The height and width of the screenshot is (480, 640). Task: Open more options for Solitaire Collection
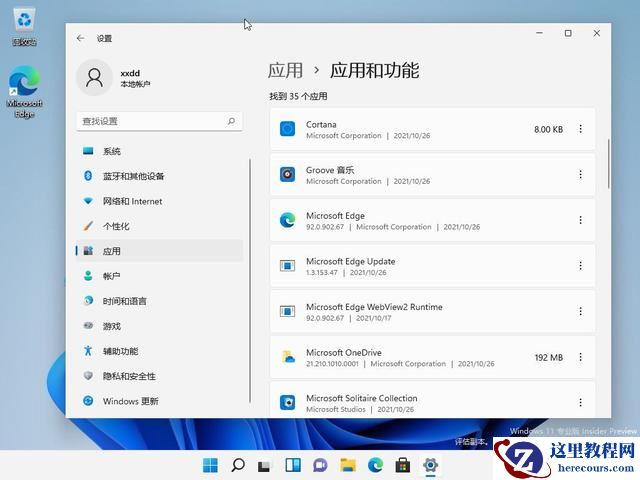[580, 403]
